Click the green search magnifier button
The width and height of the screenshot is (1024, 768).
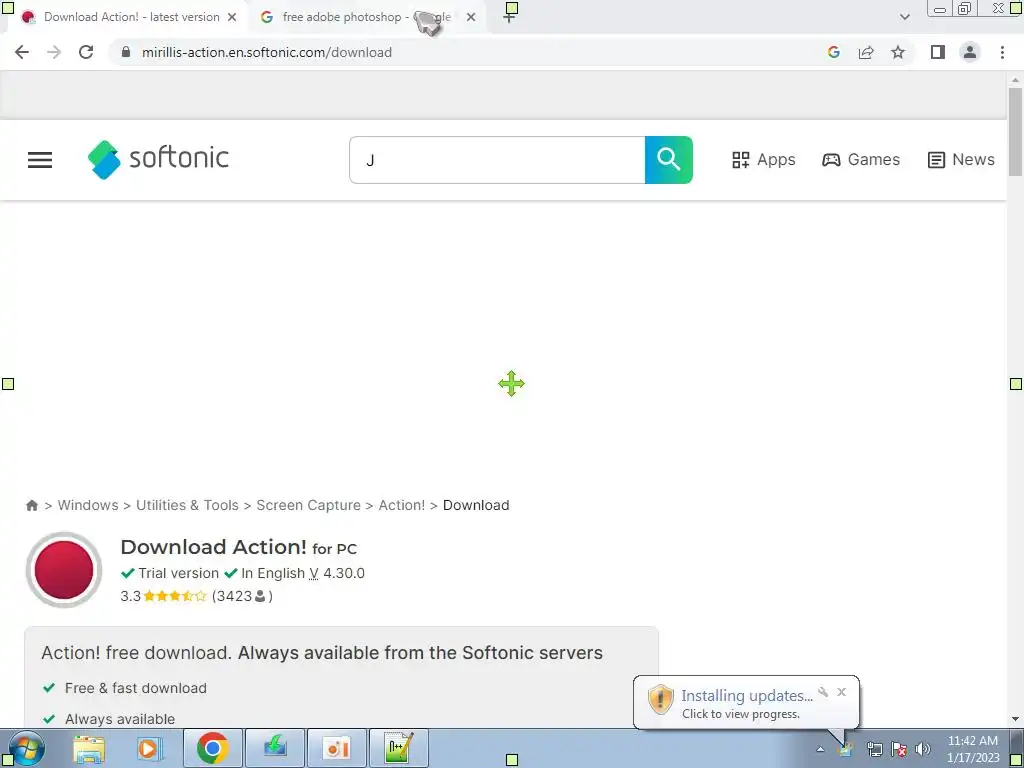(x=669, y=160)
